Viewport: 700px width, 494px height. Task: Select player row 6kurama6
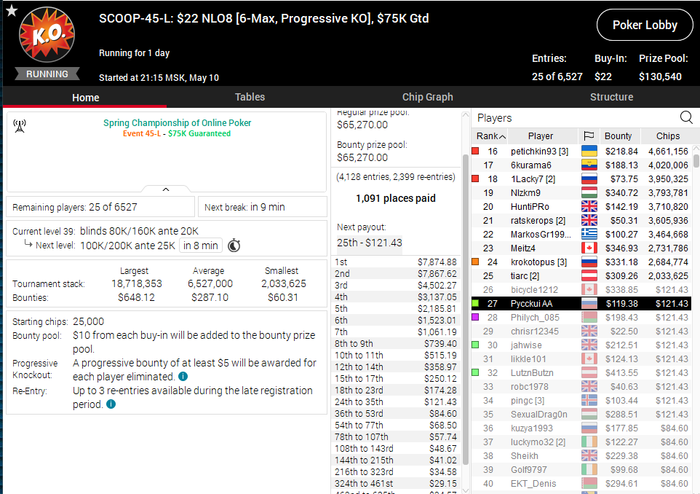(582, 165)
